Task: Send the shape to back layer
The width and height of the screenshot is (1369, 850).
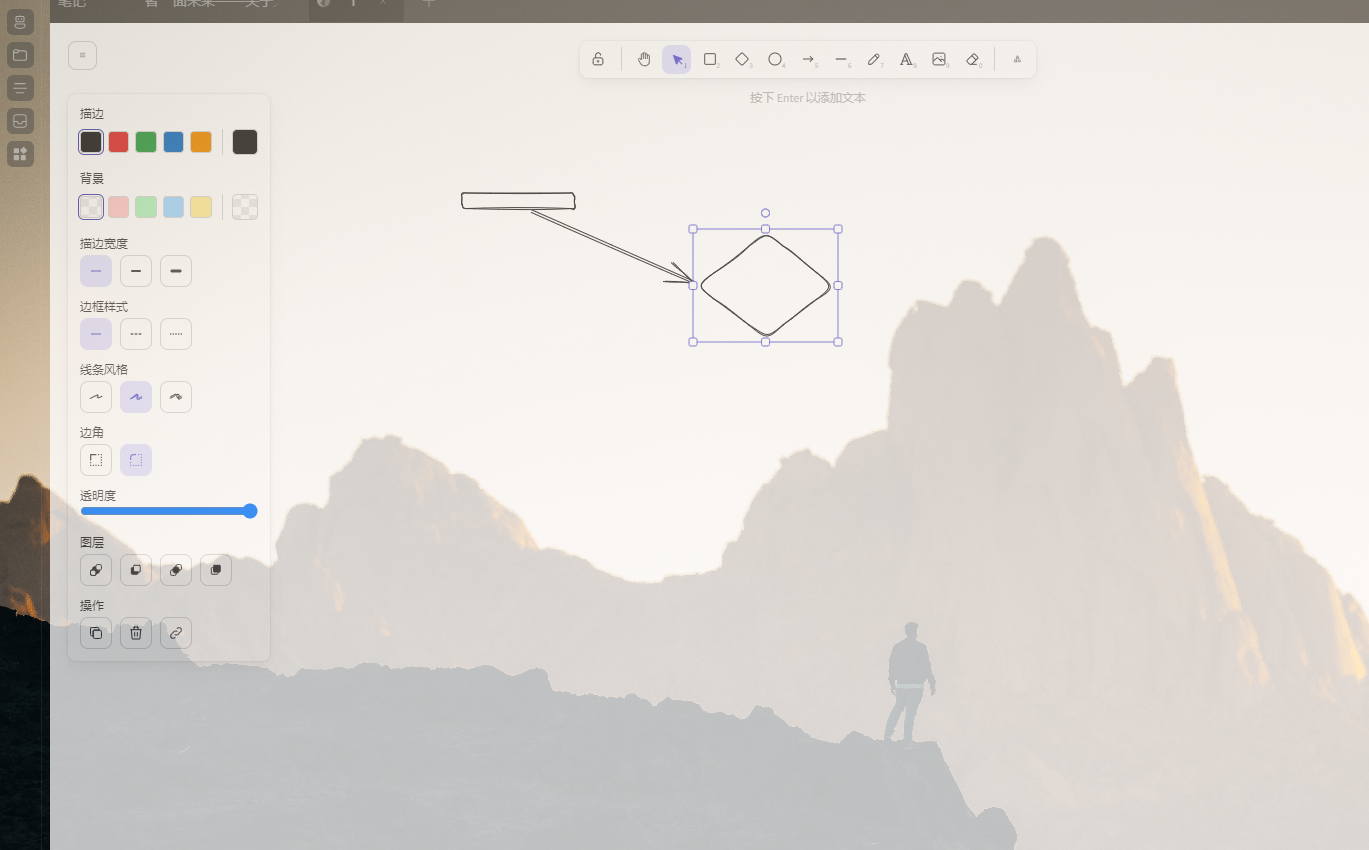Action: click(x=96, y=570)
